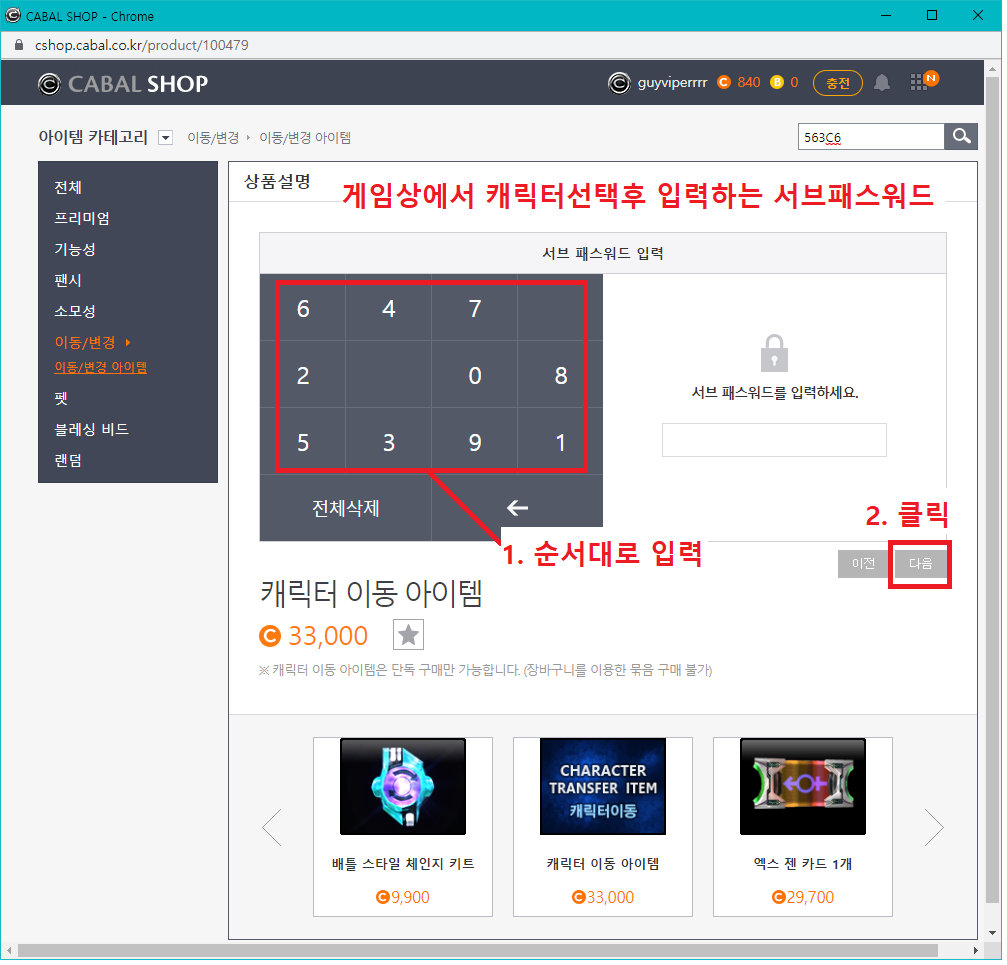This screenshot has height=965, width=1007.
Task: Click the address bar URL
Action: (143, 46)
